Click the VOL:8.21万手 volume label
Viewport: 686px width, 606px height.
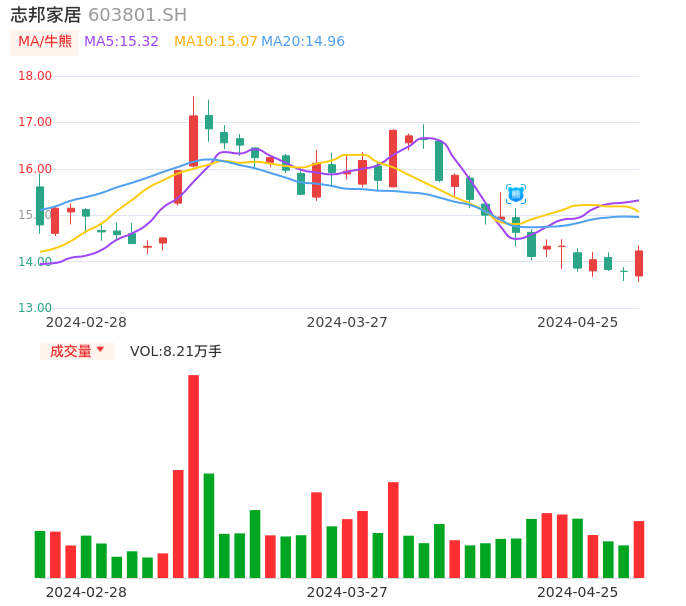[x=175, y=351]
